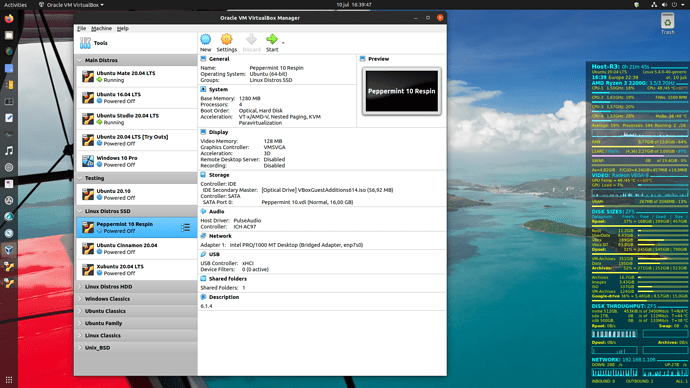Click the Discard toolbar icon
This screenshot has width=690, height=388.
pos(251,39)
